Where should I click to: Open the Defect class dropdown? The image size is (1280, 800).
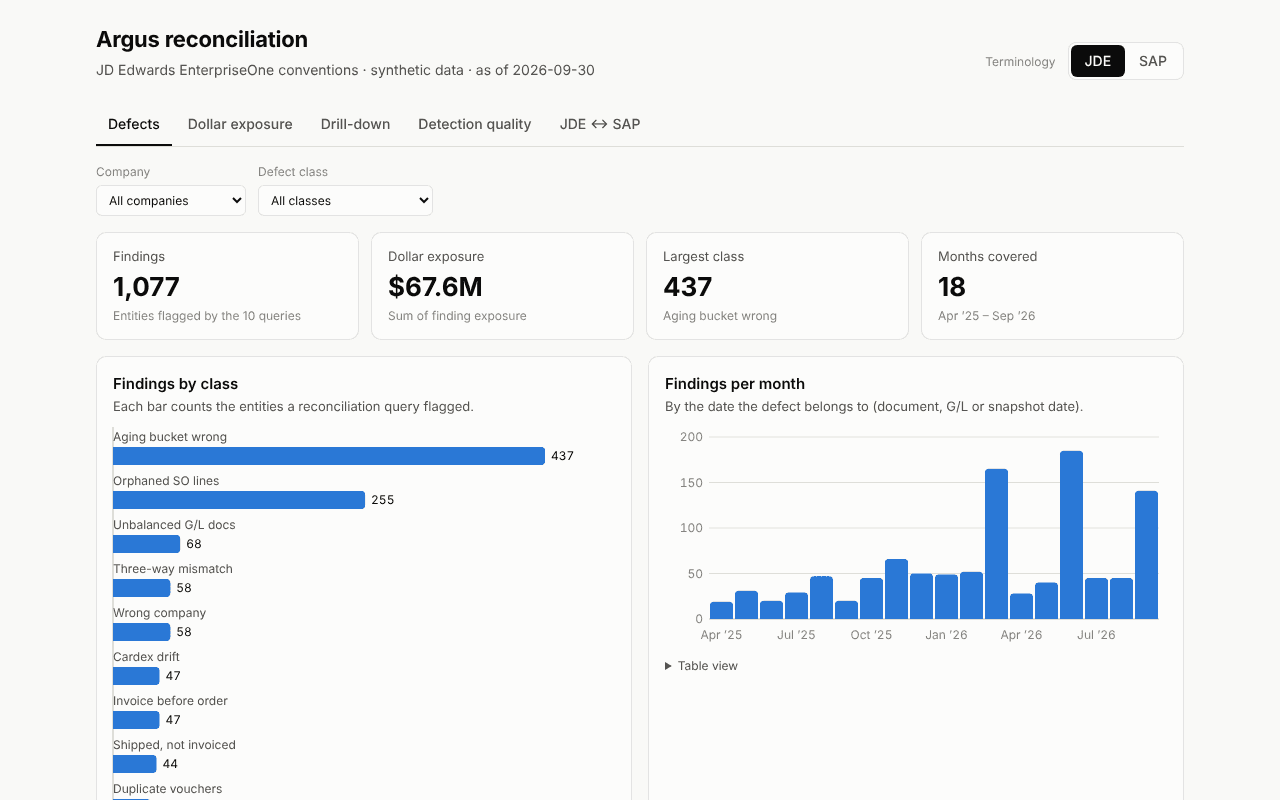345,200
